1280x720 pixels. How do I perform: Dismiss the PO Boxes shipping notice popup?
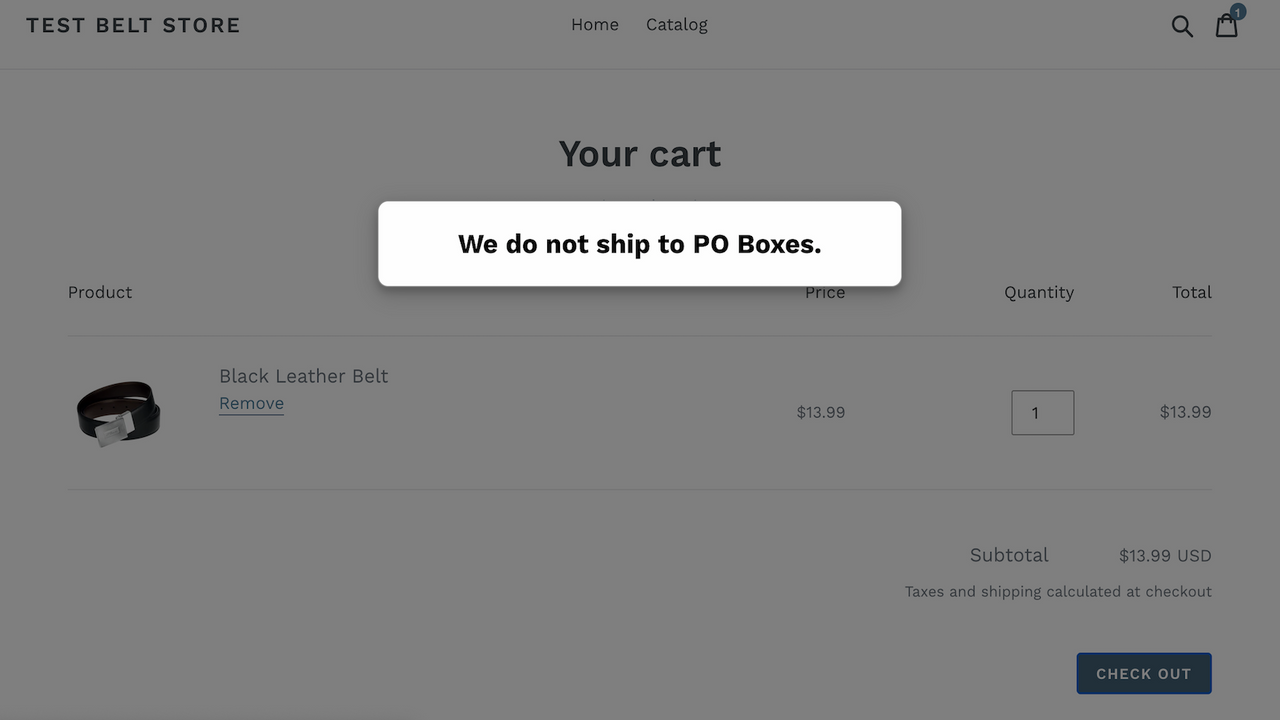pyautogui.click(x=639, y=243)
